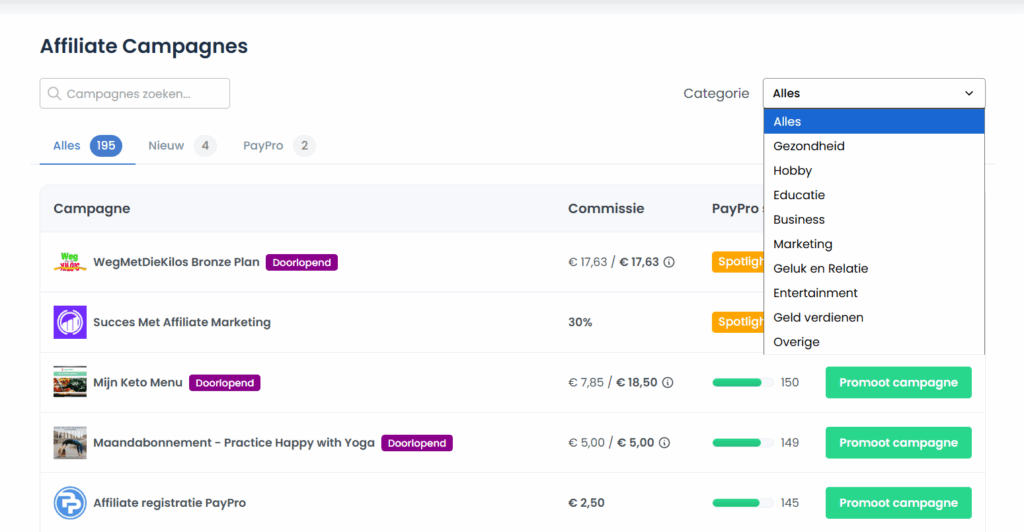Click info icon beside WegMetDieKilos commission

pyautogui.click(x=669, y=262)
